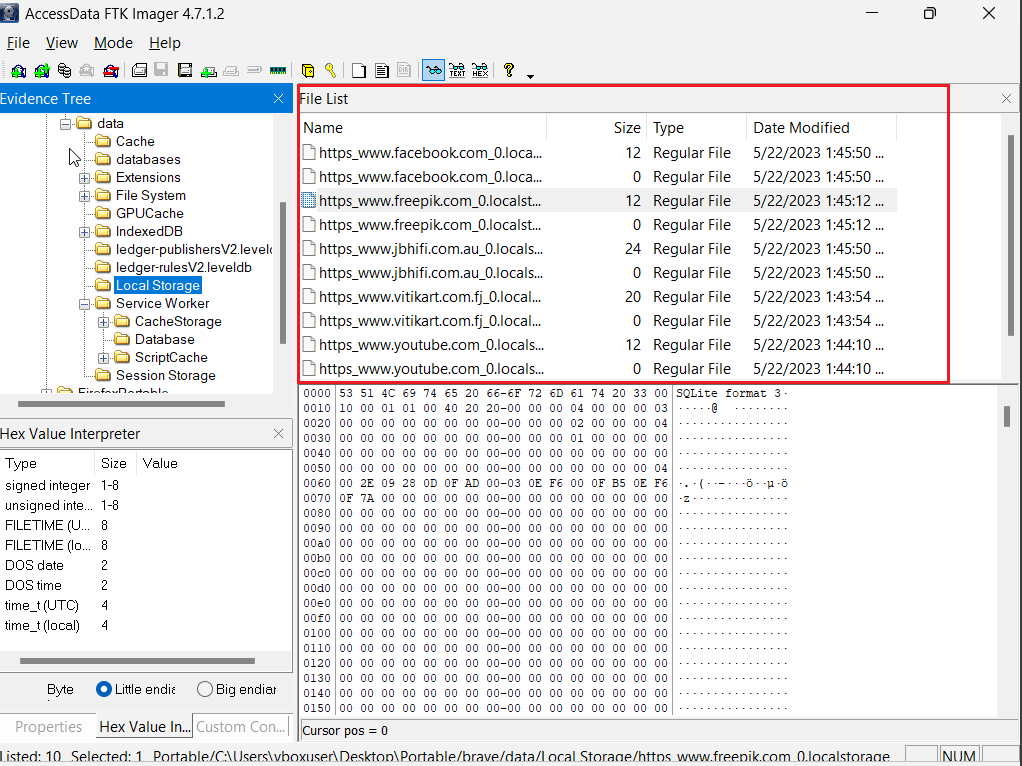Click the yellow question mark help icon
Viewport: 1022px width, 766px height.
point(509,71)
